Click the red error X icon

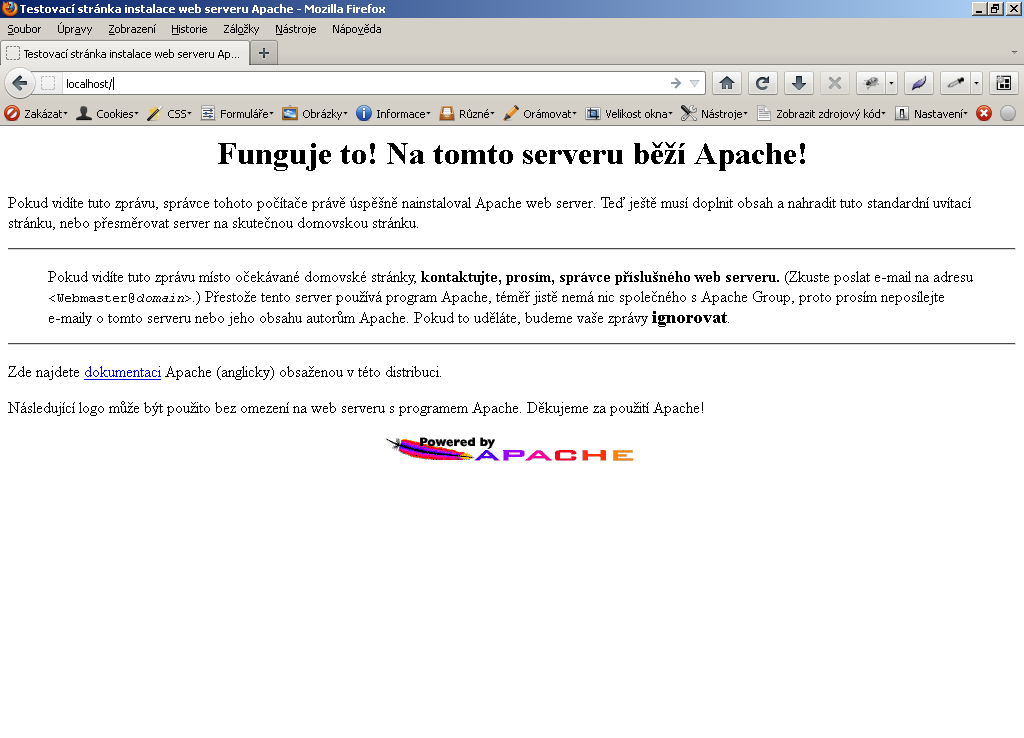(x=984, y=114)
